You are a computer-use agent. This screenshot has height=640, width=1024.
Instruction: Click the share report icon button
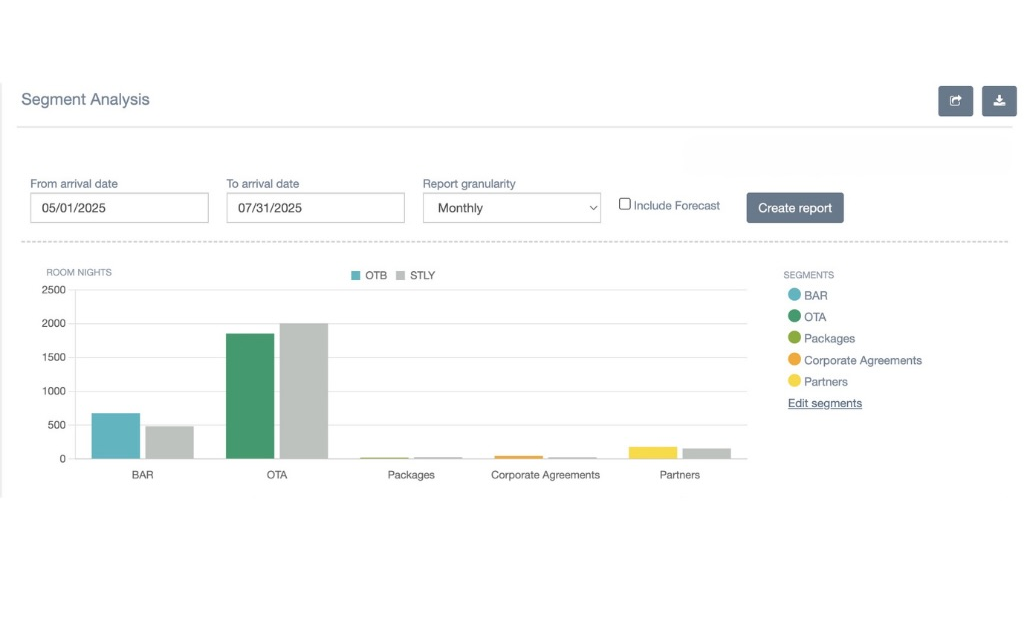pos(955,101)
